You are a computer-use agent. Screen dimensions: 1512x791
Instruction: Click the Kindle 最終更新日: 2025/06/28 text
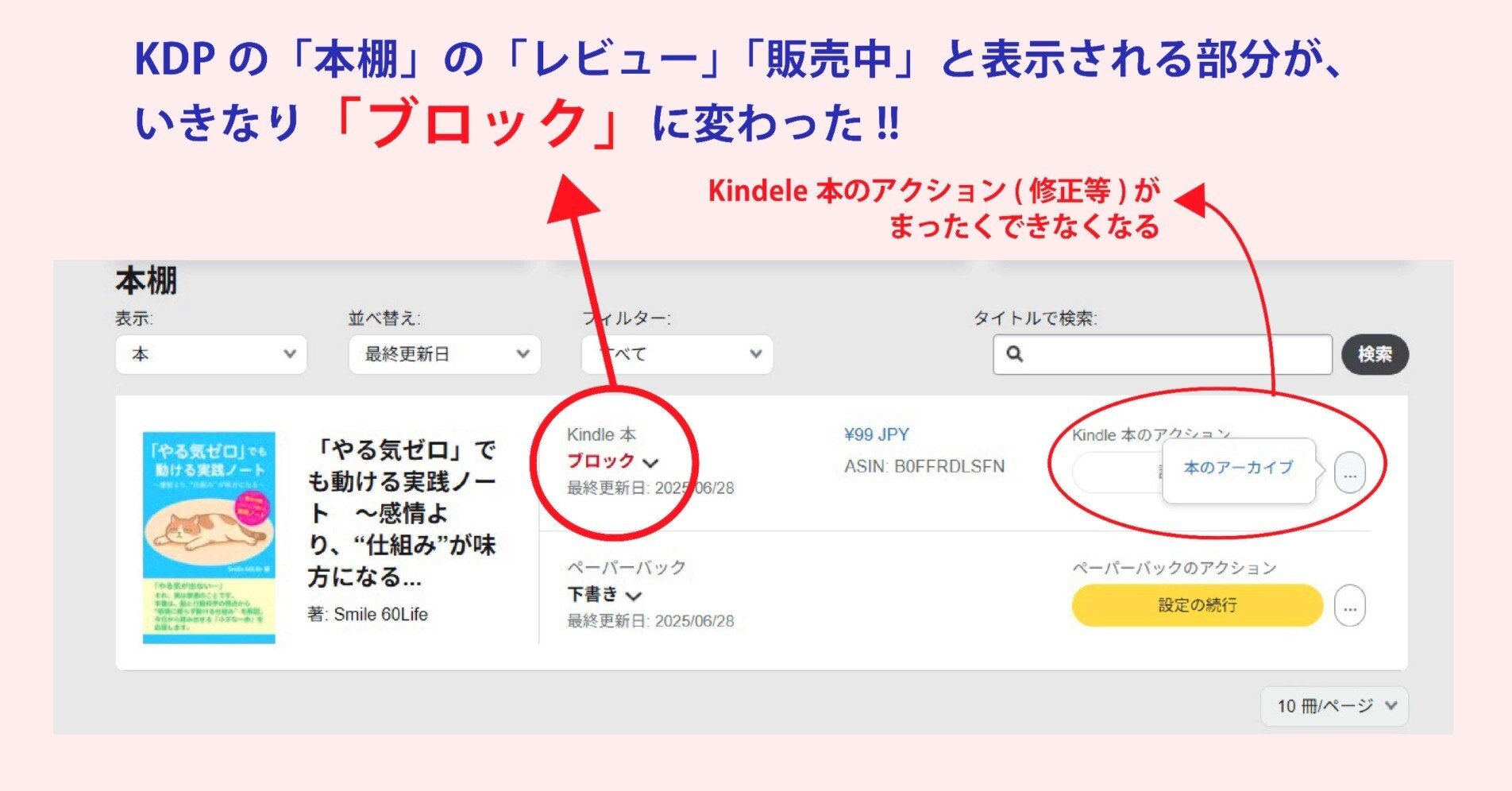coord(650,488)
